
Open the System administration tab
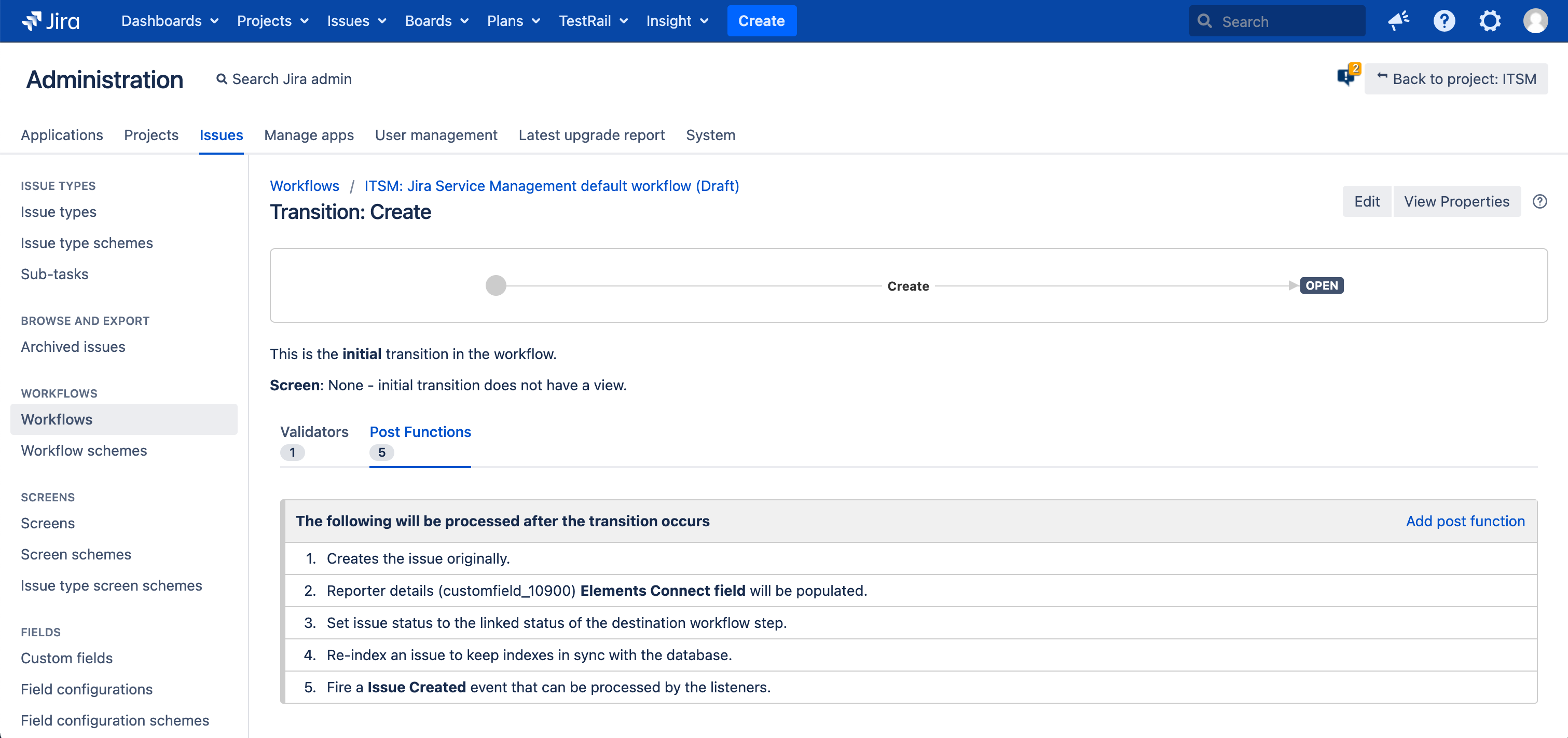tap(710, 135)
